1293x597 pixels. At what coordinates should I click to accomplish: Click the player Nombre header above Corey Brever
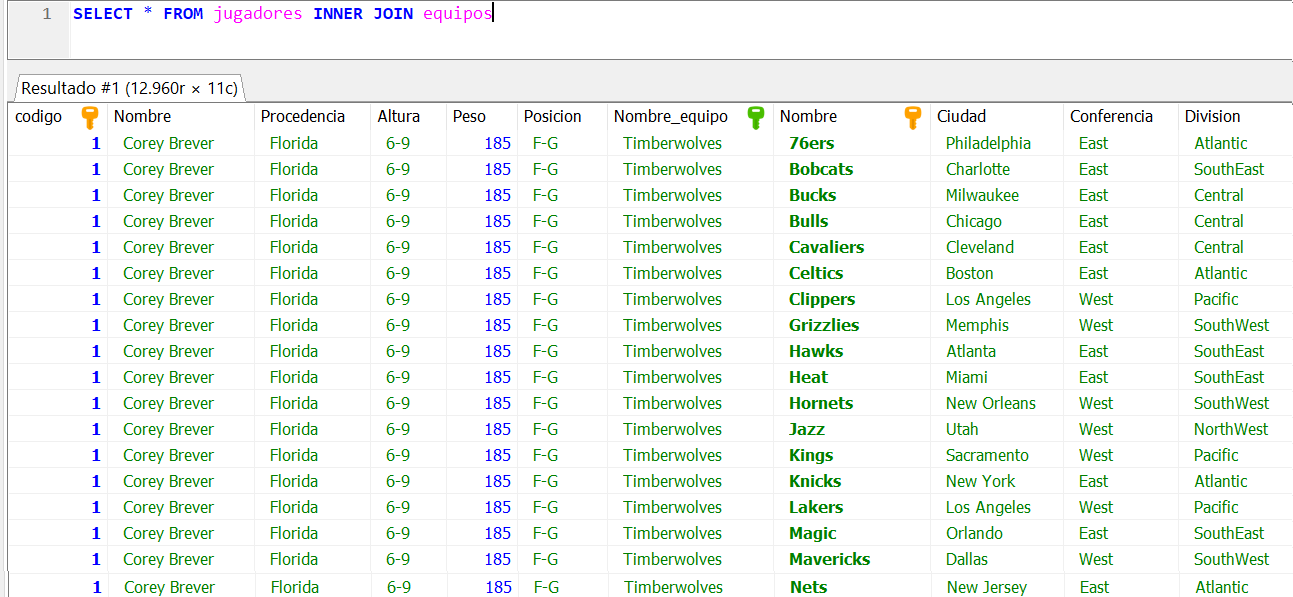tap(142, 116)
